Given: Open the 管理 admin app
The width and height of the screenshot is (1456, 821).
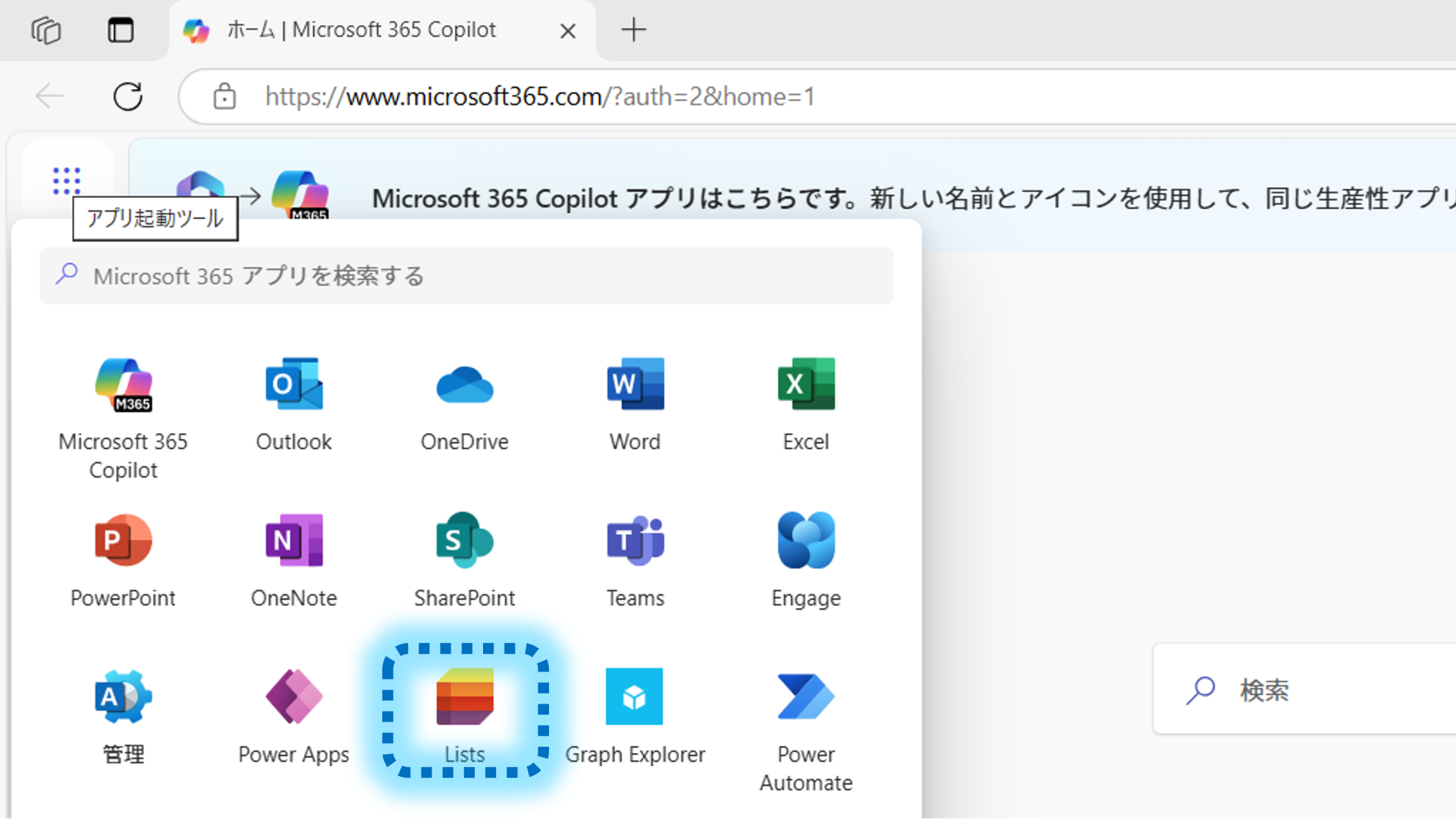Looking at the screenshot, I should (123, 717).
